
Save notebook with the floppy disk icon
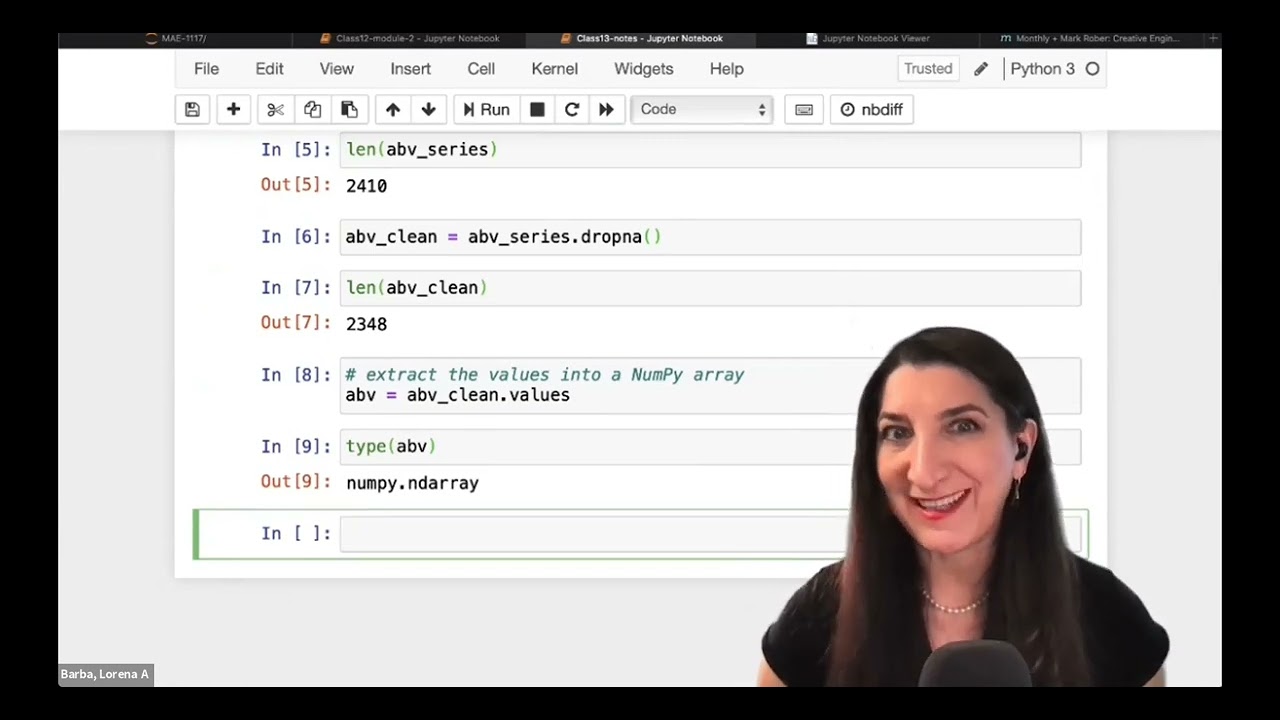pos(192,109)
